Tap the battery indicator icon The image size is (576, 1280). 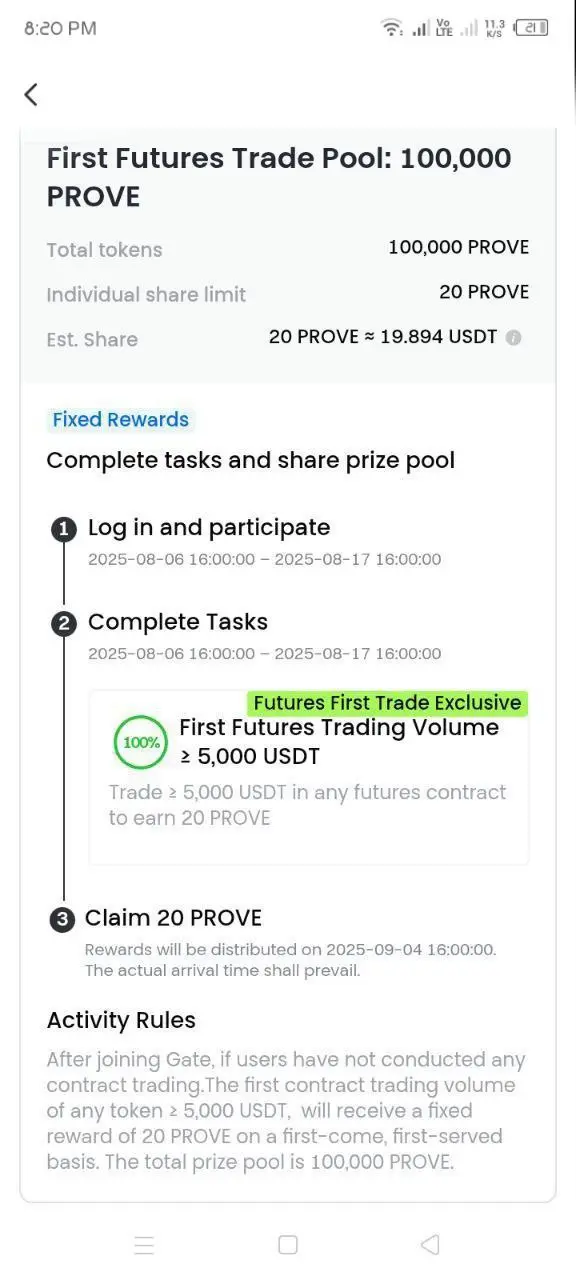click(531, 28)
